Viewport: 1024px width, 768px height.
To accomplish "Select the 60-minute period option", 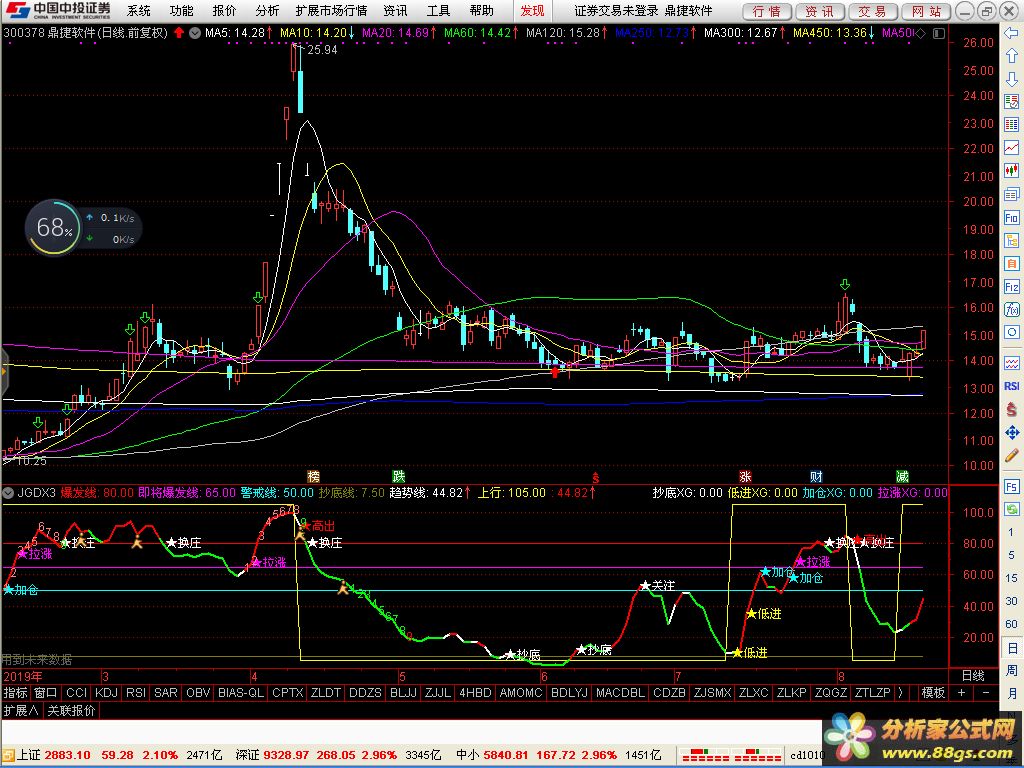I will 1011,624.
